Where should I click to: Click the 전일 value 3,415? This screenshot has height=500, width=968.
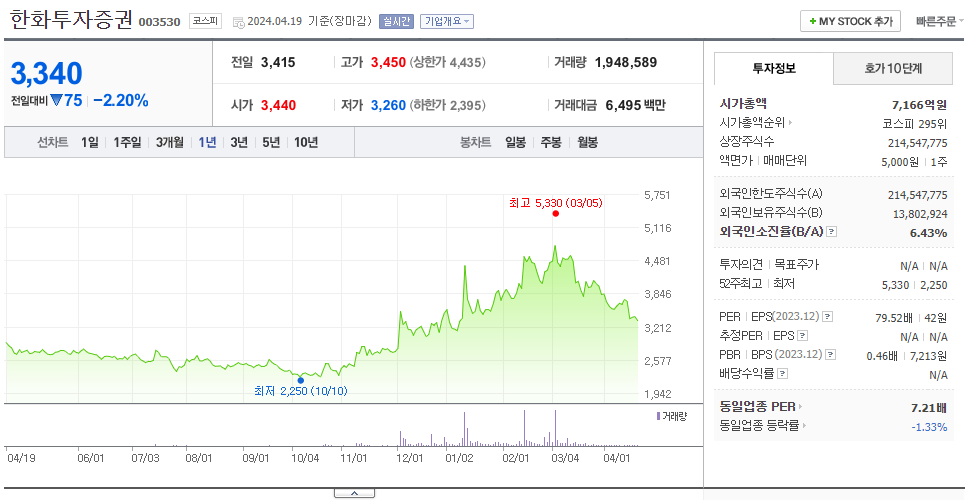(278, 62)
